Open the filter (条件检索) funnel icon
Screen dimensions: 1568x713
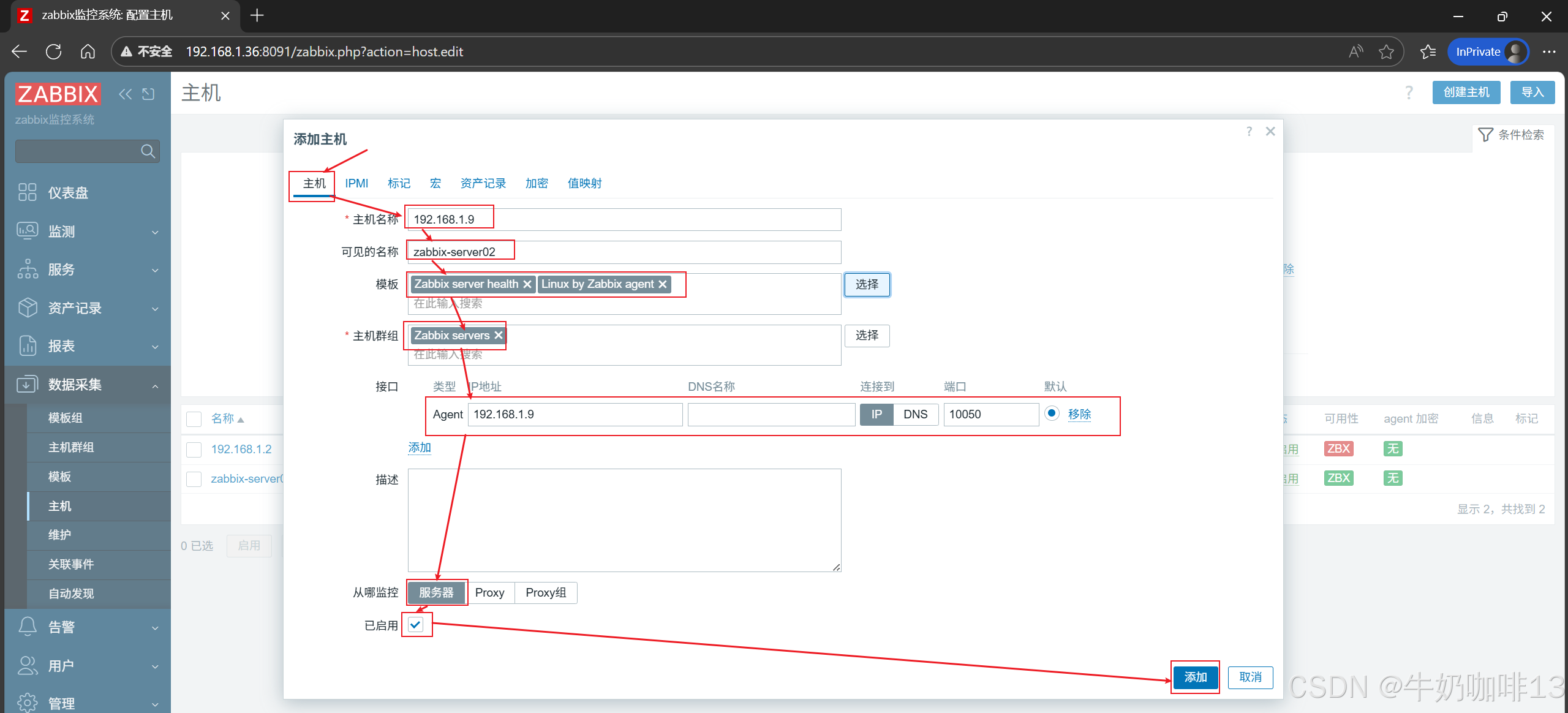point(1485,135)
